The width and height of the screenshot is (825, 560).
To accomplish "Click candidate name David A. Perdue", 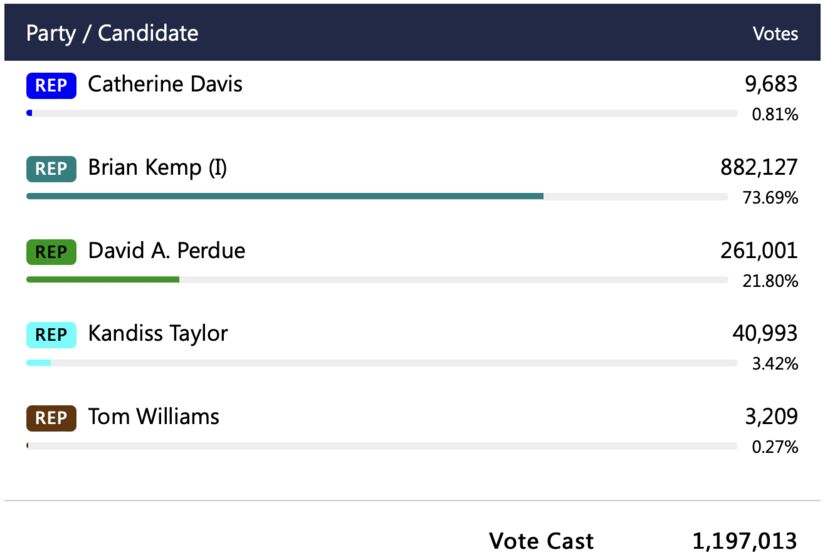I will (x=166, y=251).
